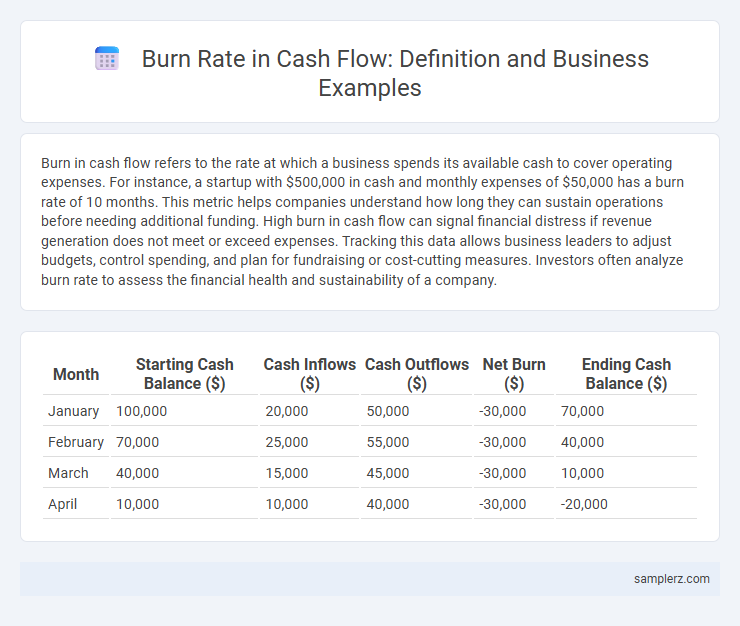Image resolution: width=740 pixels, height=626 pixels.
Task: Click March net burn -30,000
Action: point(503,473)
